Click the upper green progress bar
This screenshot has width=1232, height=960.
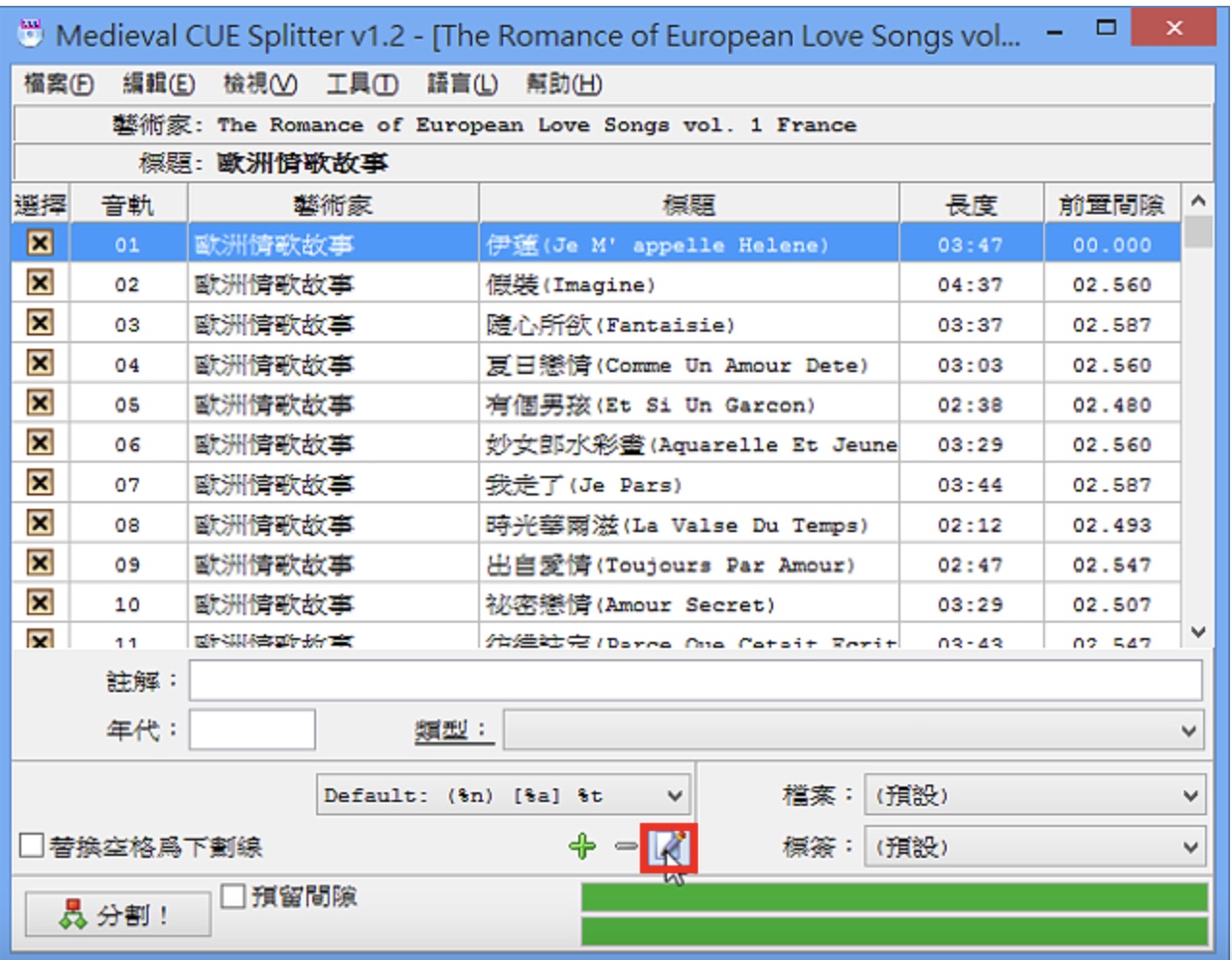895,897
